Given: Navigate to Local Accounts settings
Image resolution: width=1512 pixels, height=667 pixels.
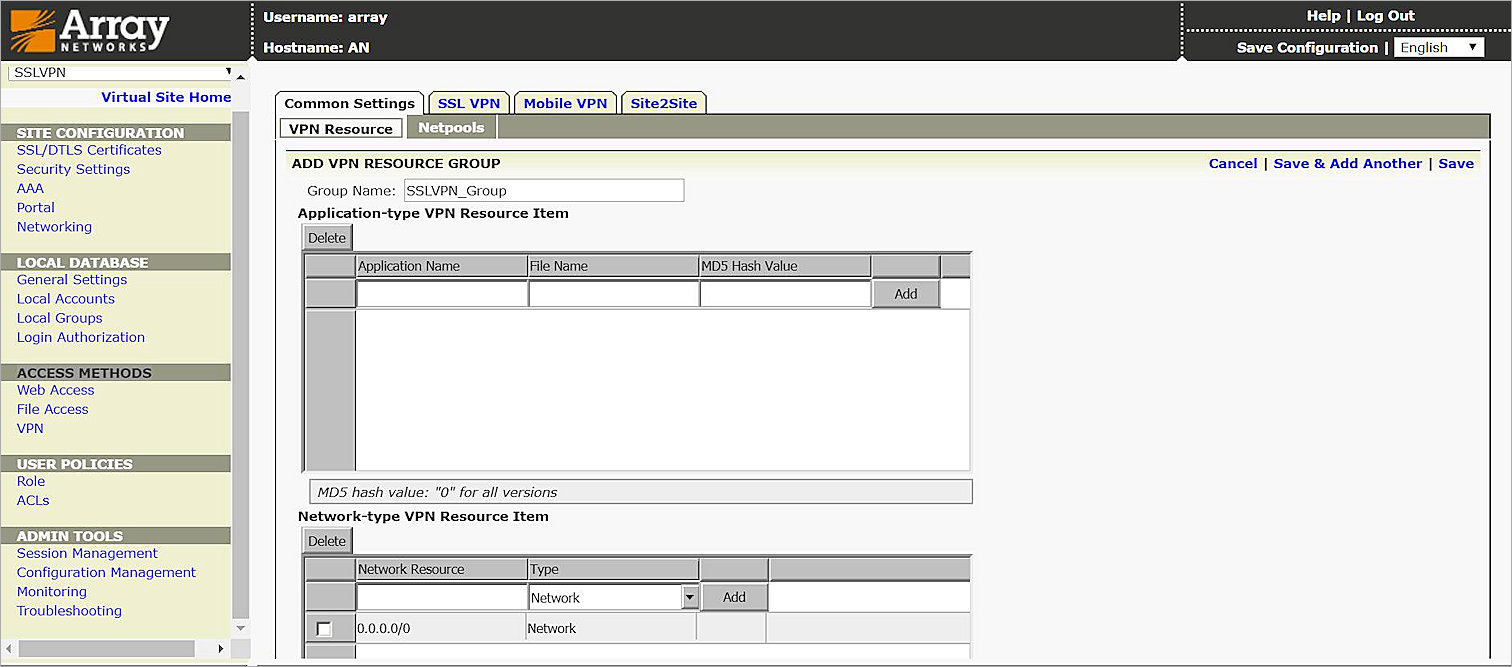Looking at the screenshot, I should coord(65,298).
